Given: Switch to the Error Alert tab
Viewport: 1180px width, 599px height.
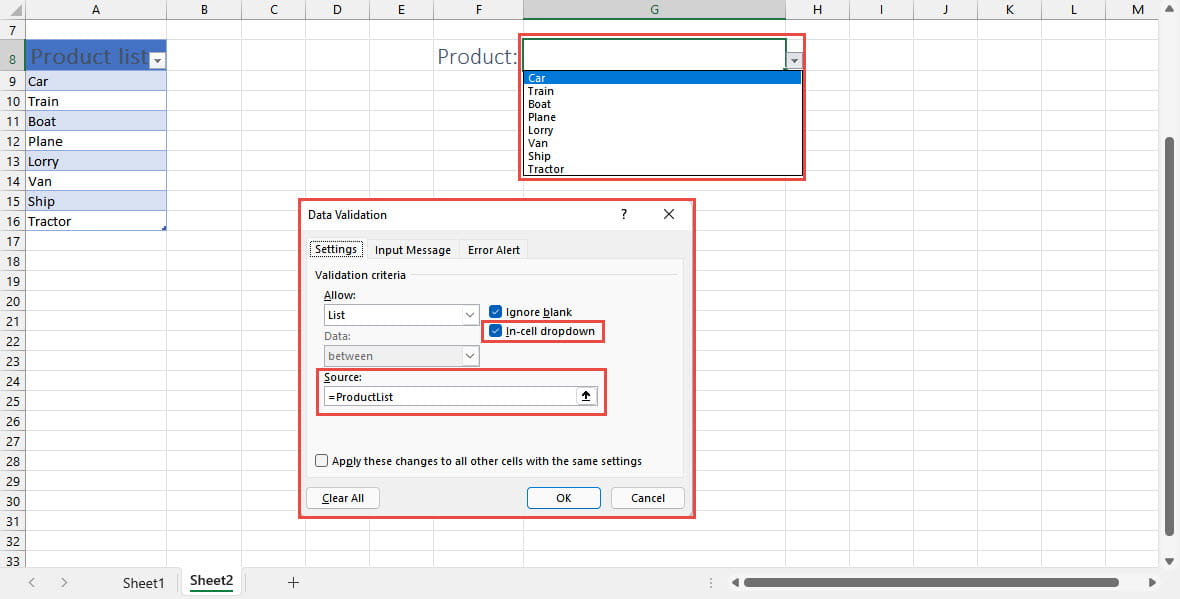Looking at the screenshot, I should [493, 250].
